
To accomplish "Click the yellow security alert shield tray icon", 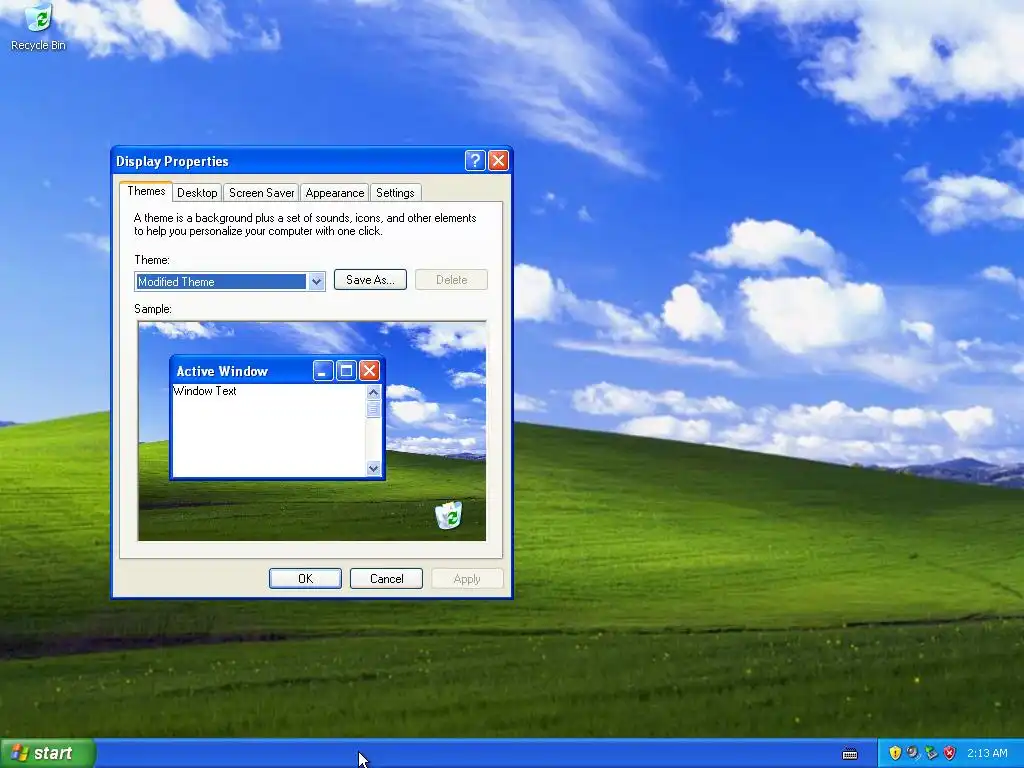I will [x=895, y=753].
